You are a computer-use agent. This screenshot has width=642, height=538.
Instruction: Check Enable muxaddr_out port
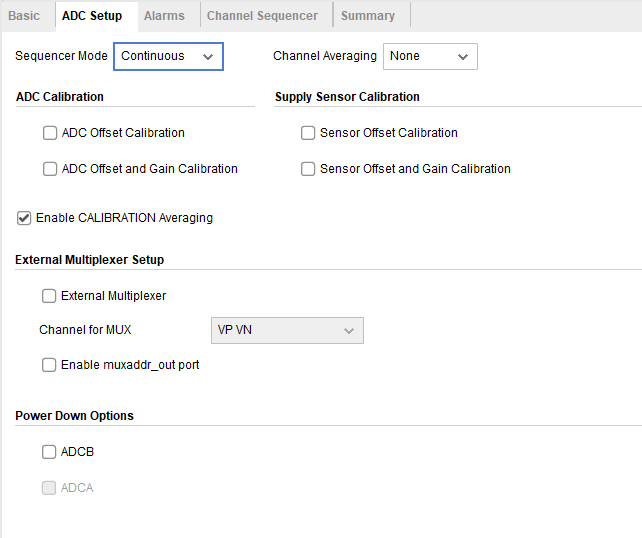pos(49,365)
